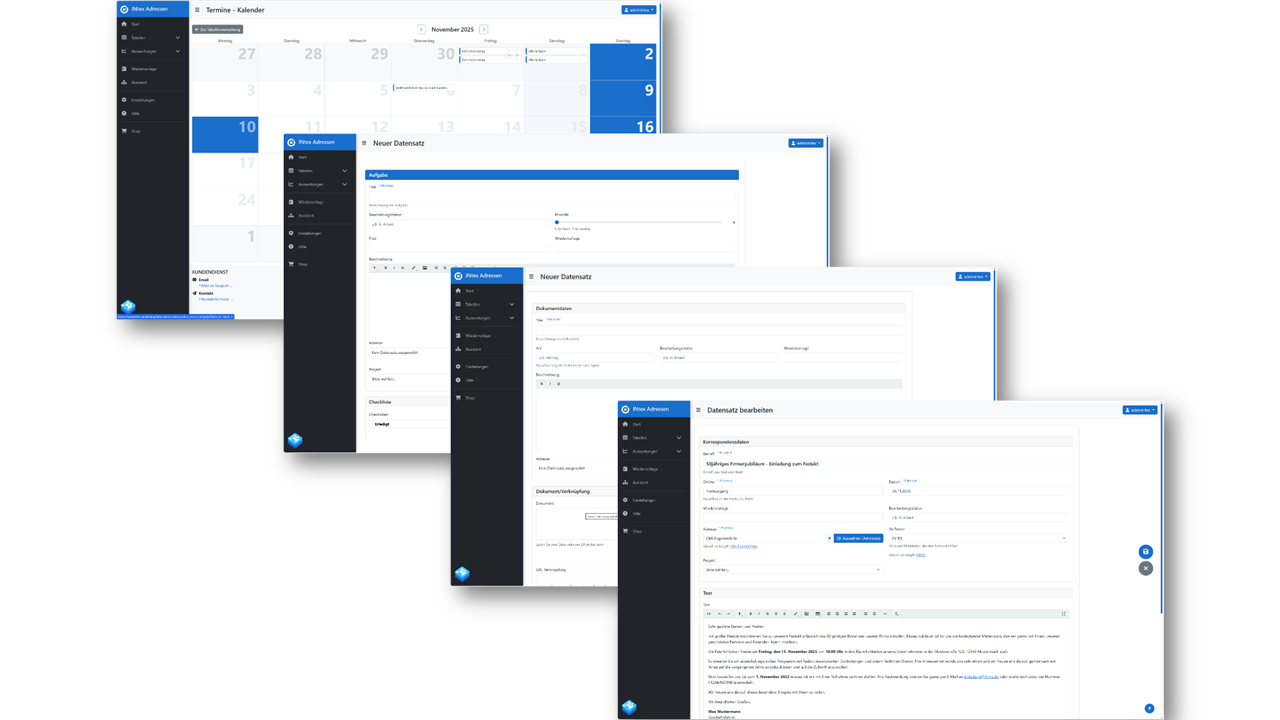Click the next-month arrow beside November 2025
The width and height of the screenshot is (1280, 720).
[484, 29]
